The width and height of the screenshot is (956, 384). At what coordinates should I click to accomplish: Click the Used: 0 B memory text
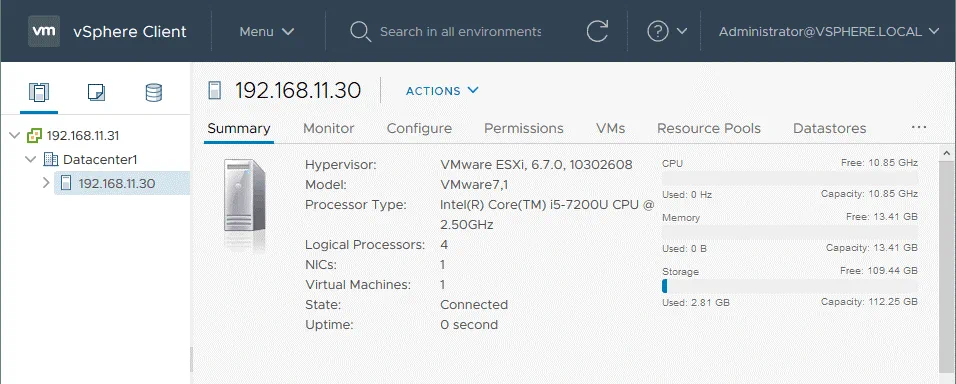point(684,249)
